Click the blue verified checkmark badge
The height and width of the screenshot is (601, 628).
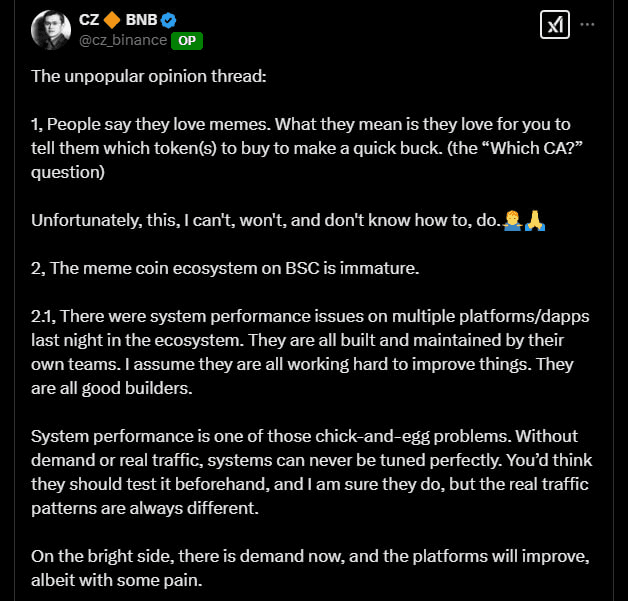click(169, 20)
